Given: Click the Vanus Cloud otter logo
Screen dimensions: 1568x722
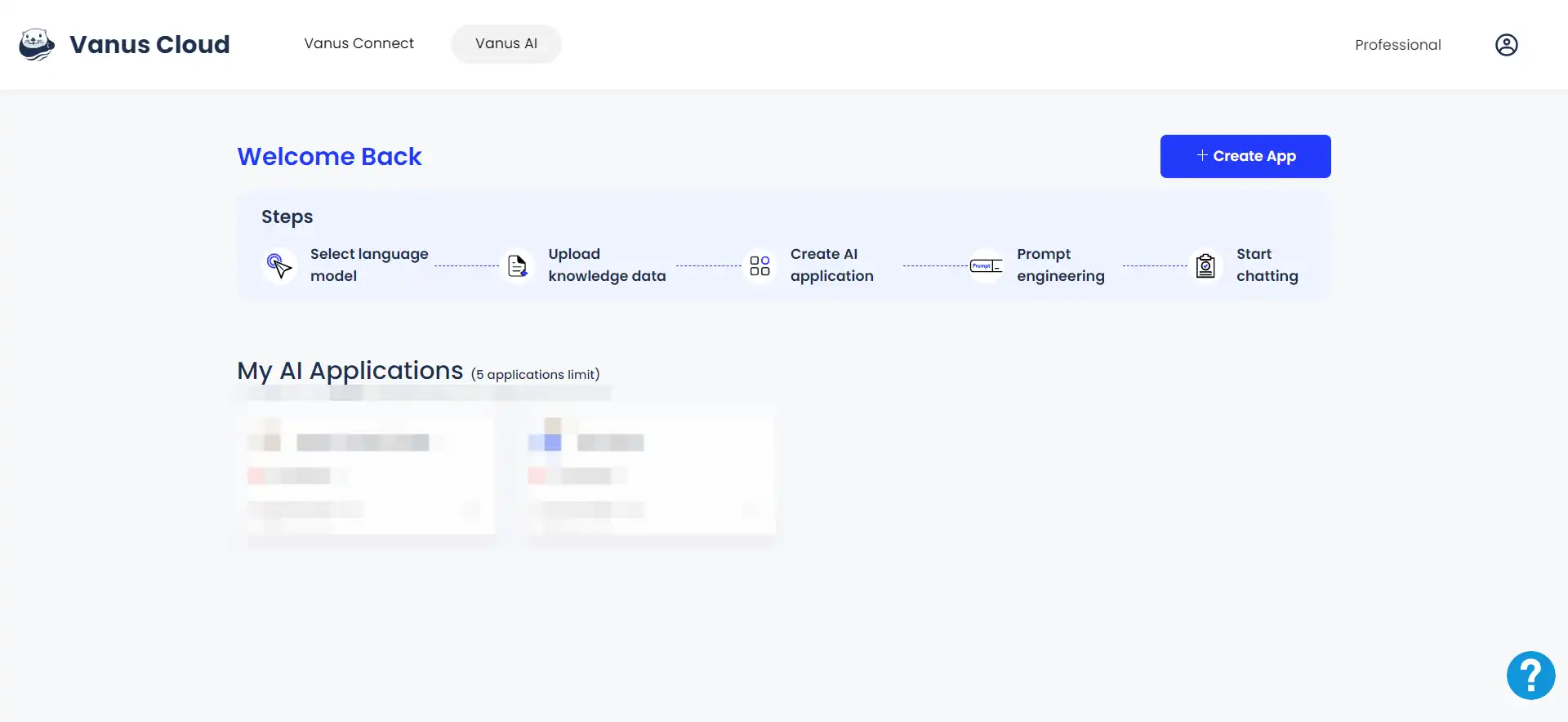Looking at the screenshot, I should click(37, 44).
